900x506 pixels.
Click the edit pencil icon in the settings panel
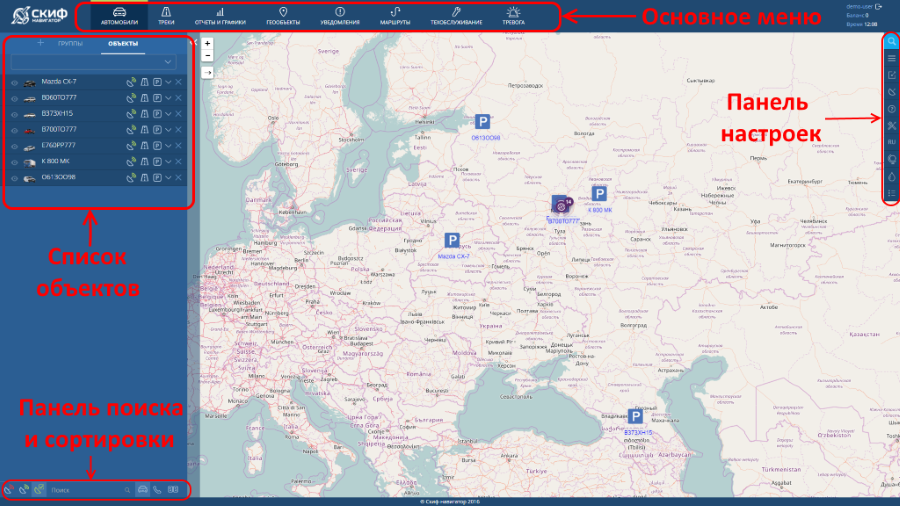pos(891,75)
